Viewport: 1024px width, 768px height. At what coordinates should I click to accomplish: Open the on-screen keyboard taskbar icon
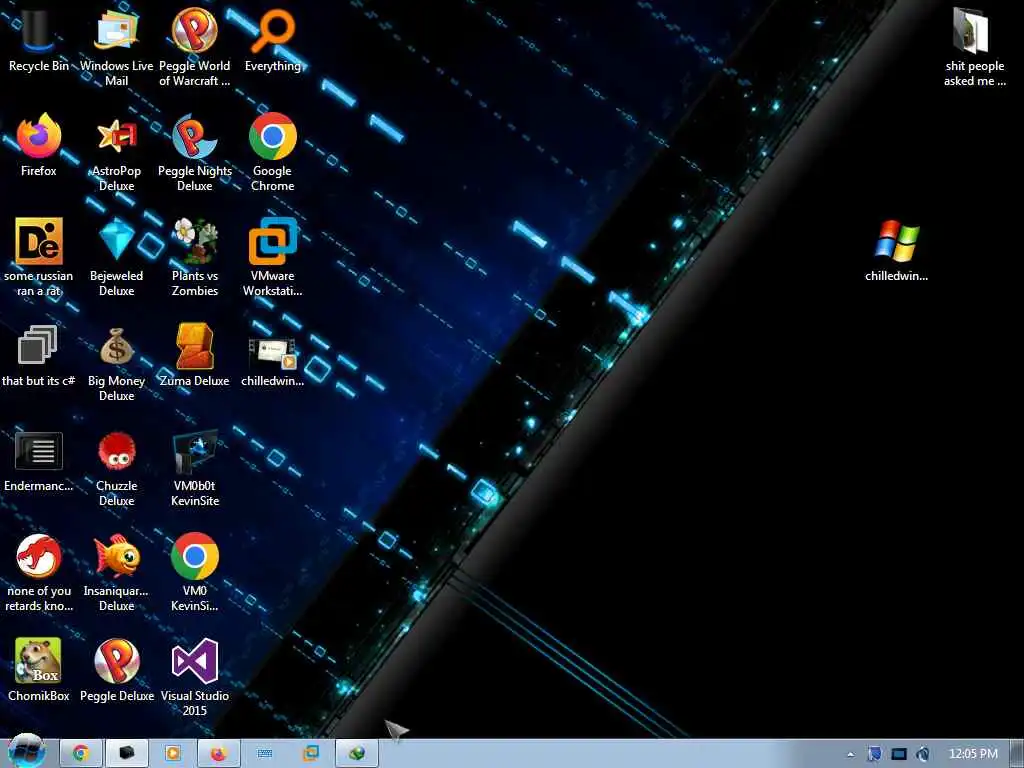tap(264, 754)
